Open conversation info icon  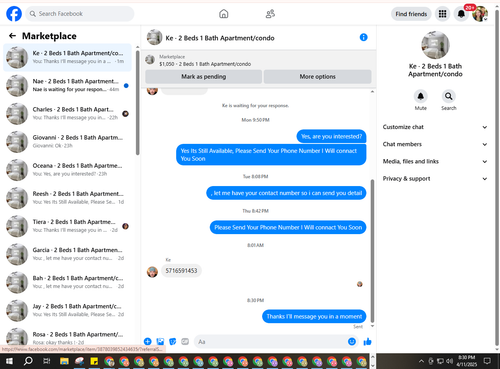coord(363,37)
